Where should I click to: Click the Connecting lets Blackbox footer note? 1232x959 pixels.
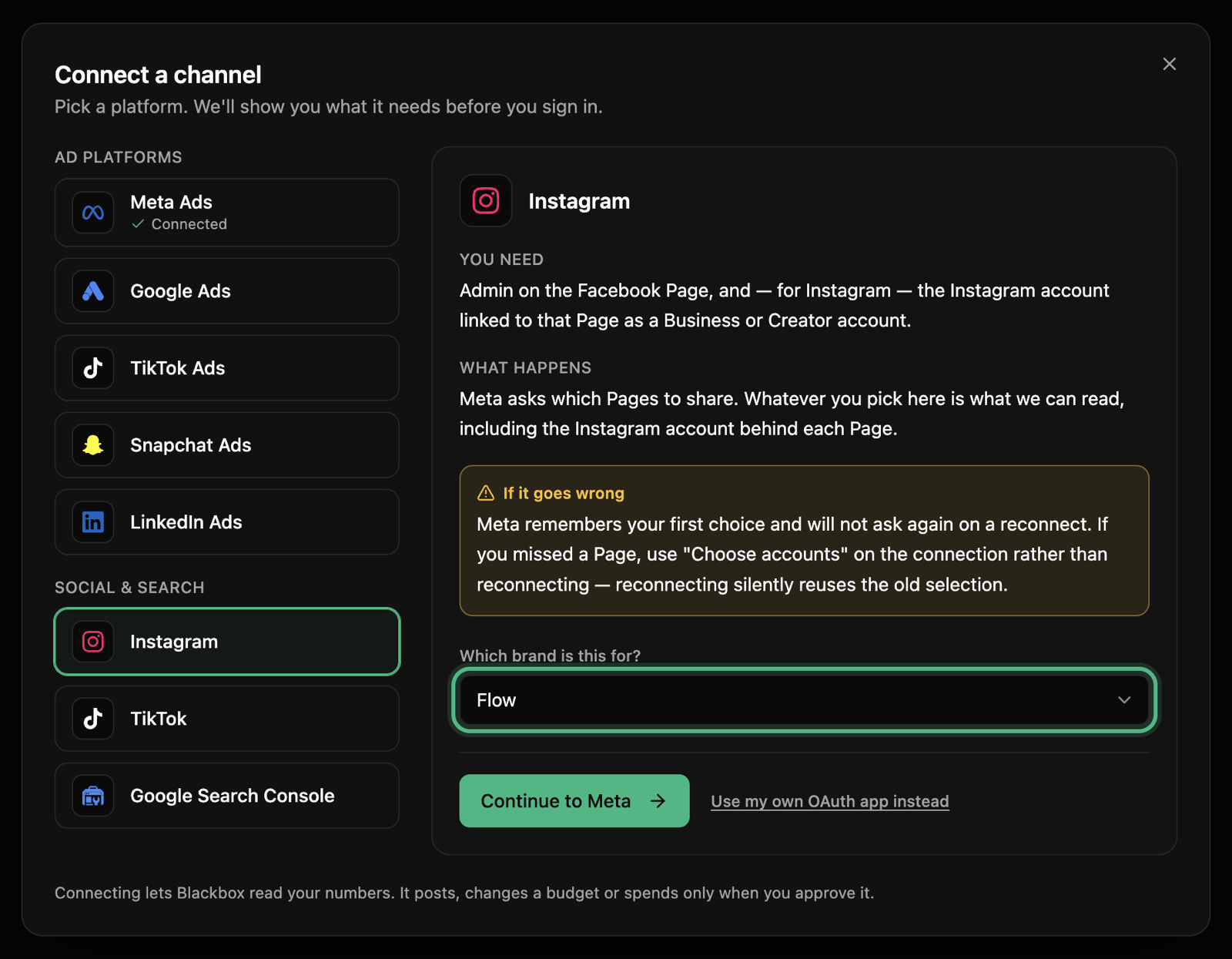click(464, 893)
